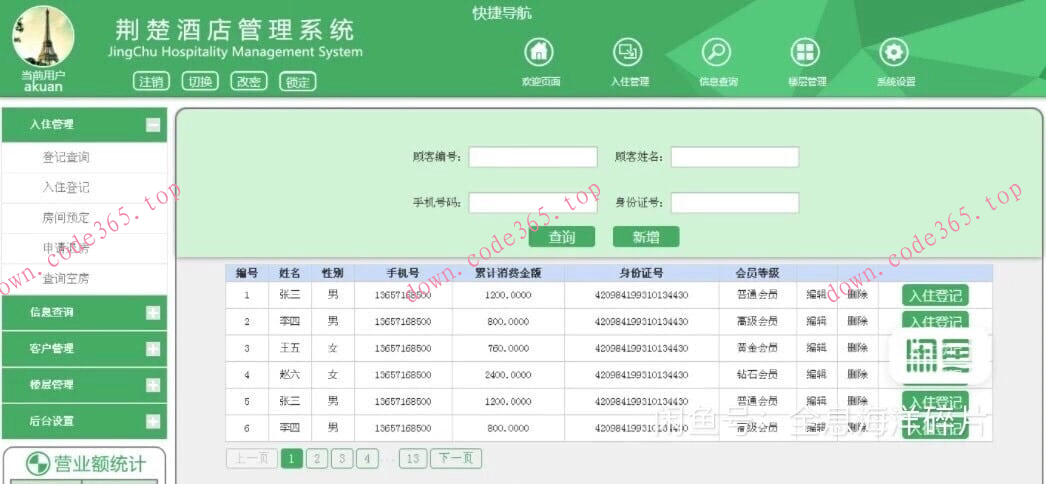Image resolution: width=1046 pixels, height=484 pixels.
Task: Focus the 顾客编号 input field
Action: click(533, 157)
